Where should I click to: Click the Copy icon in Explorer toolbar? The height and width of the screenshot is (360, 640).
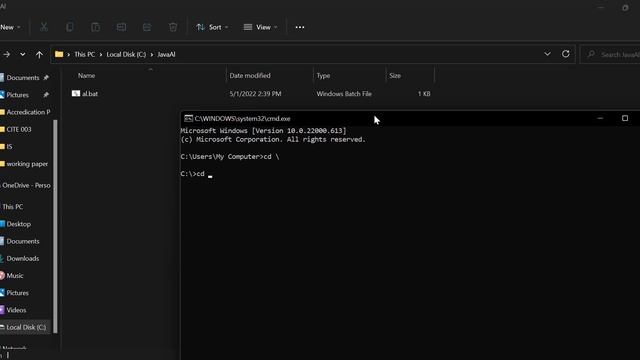coord(70,27)
